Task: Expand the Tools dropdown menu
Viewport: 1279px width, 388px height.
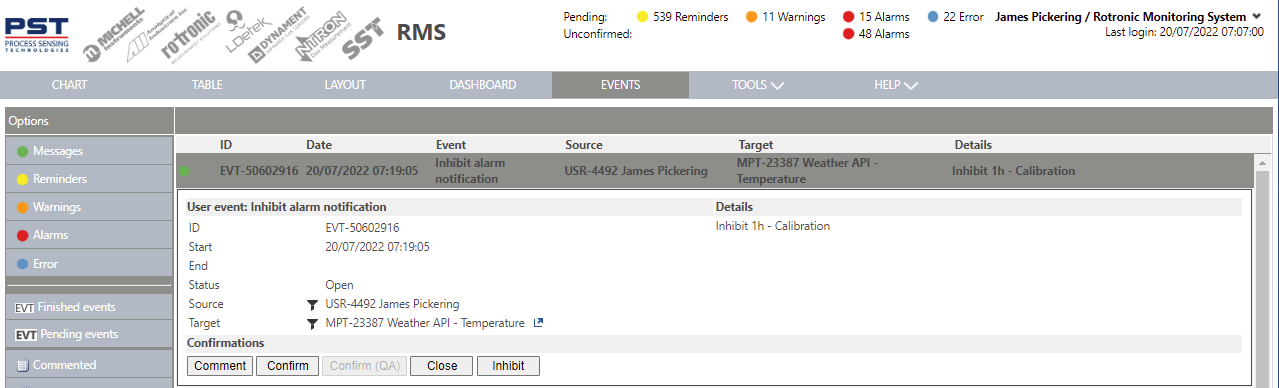Action: coord(757,85)
